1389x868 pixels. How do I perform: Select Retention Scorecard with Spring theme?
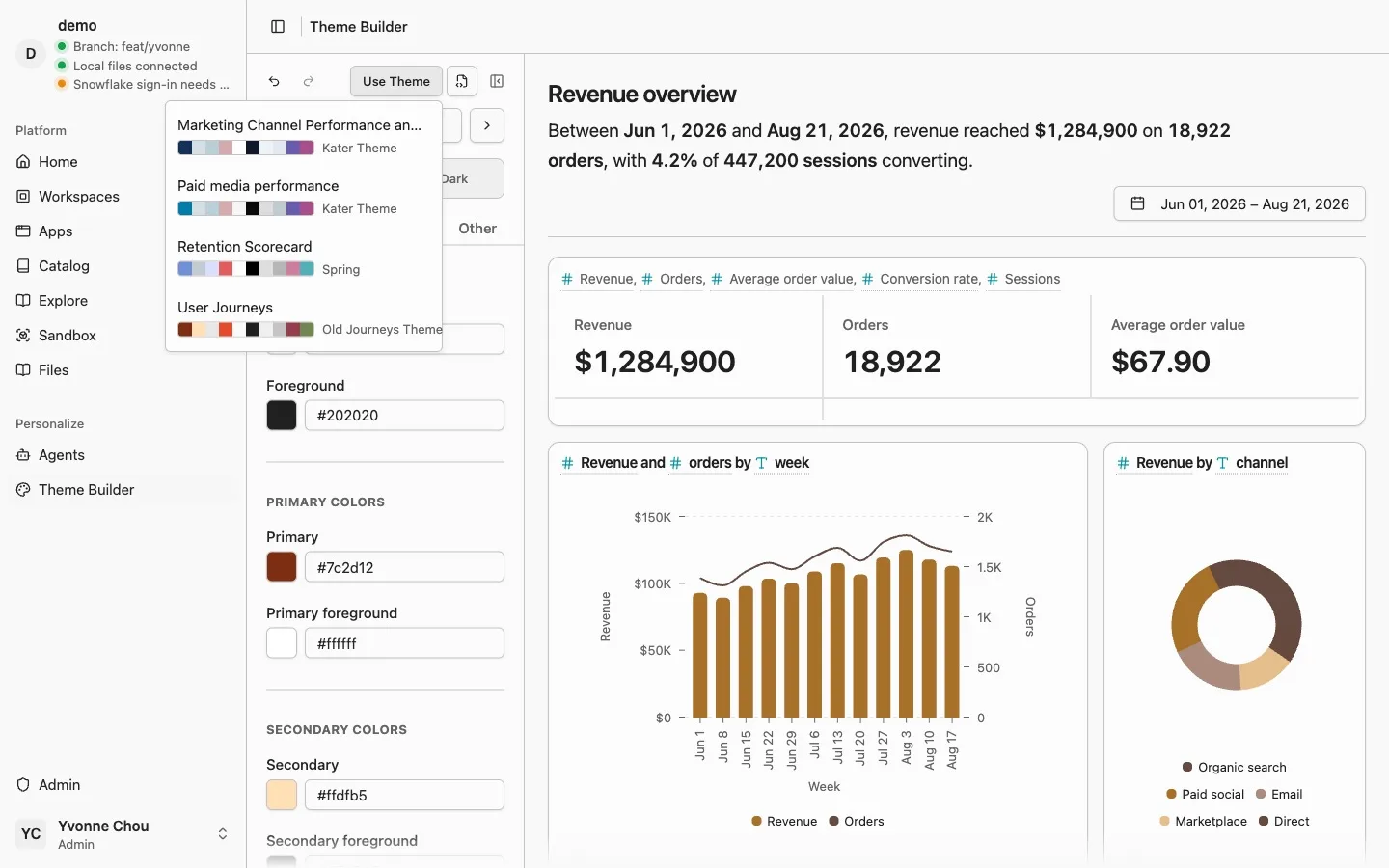coord(304,258)
